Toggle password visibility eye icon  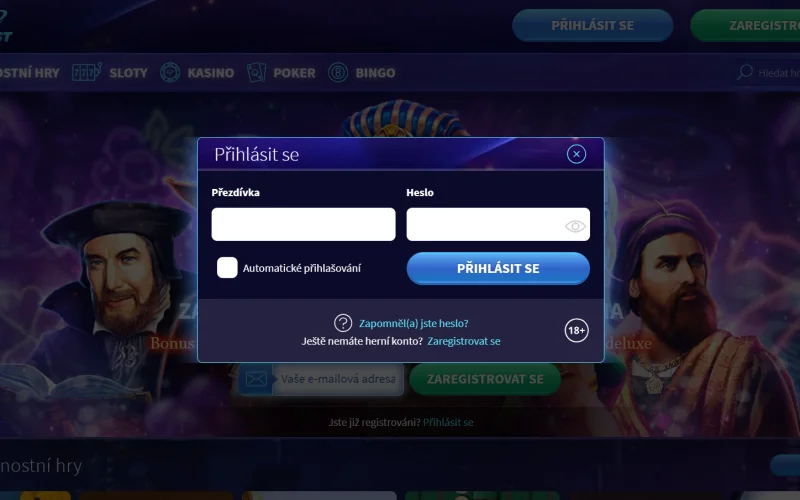pyautogui.click(x=575, y=226)
